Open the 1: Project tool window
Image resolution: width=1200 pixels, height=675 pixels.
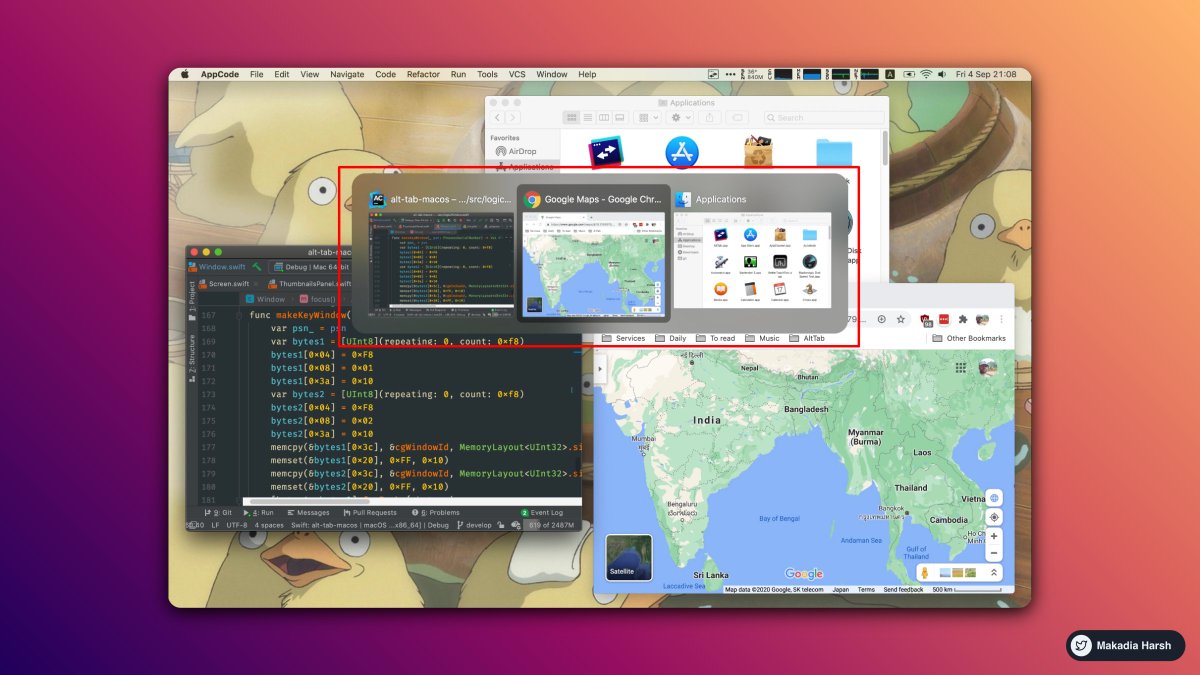point(192,300)
